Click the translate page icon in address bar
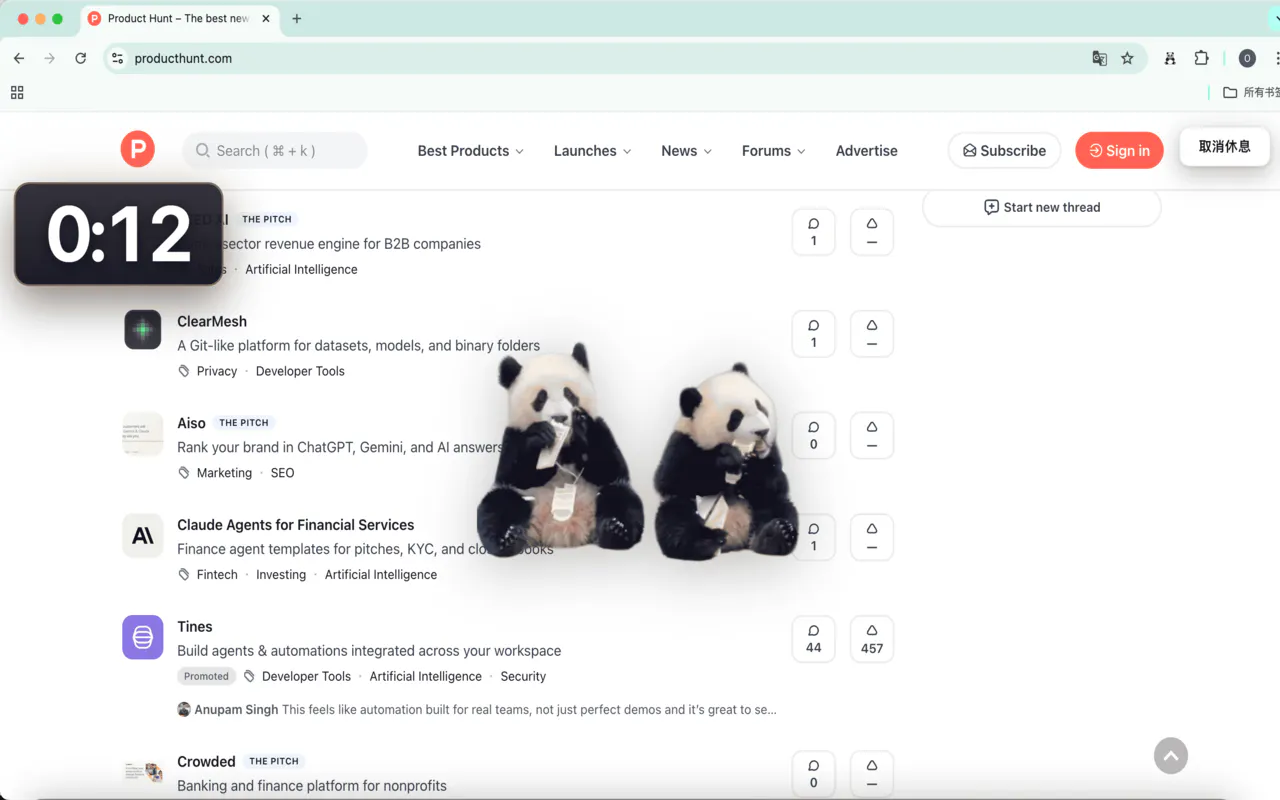The image size is (1280, 800). (x=1100, y=58)
